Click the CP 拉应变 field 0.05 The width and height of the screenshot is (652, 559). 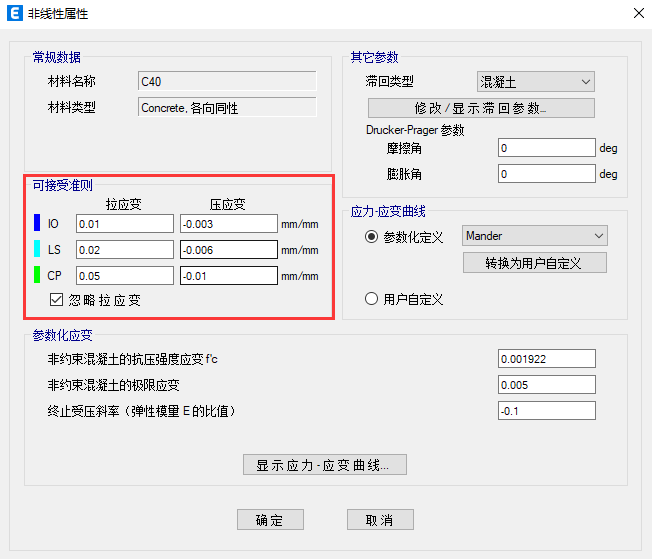click(x=125, y=275)
